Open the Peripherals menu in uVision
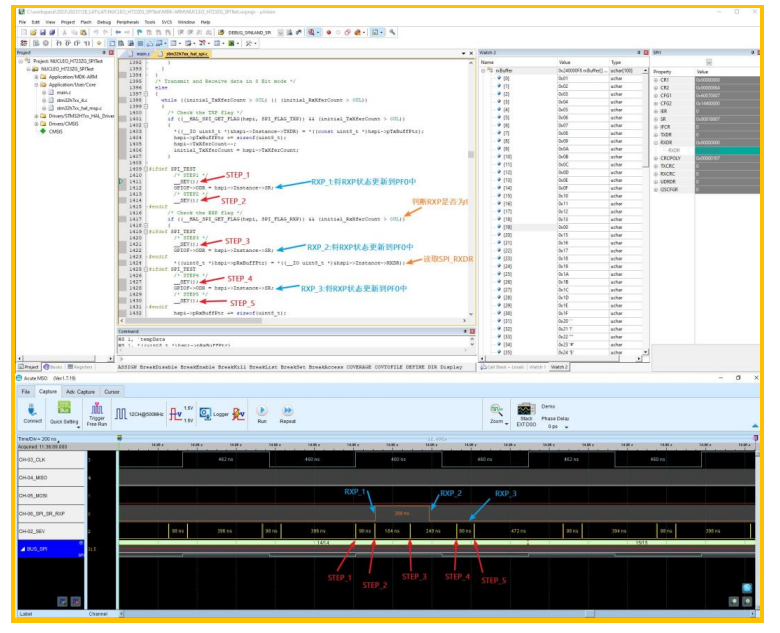This screenshot has height=633, width=780. pos(128,22)
